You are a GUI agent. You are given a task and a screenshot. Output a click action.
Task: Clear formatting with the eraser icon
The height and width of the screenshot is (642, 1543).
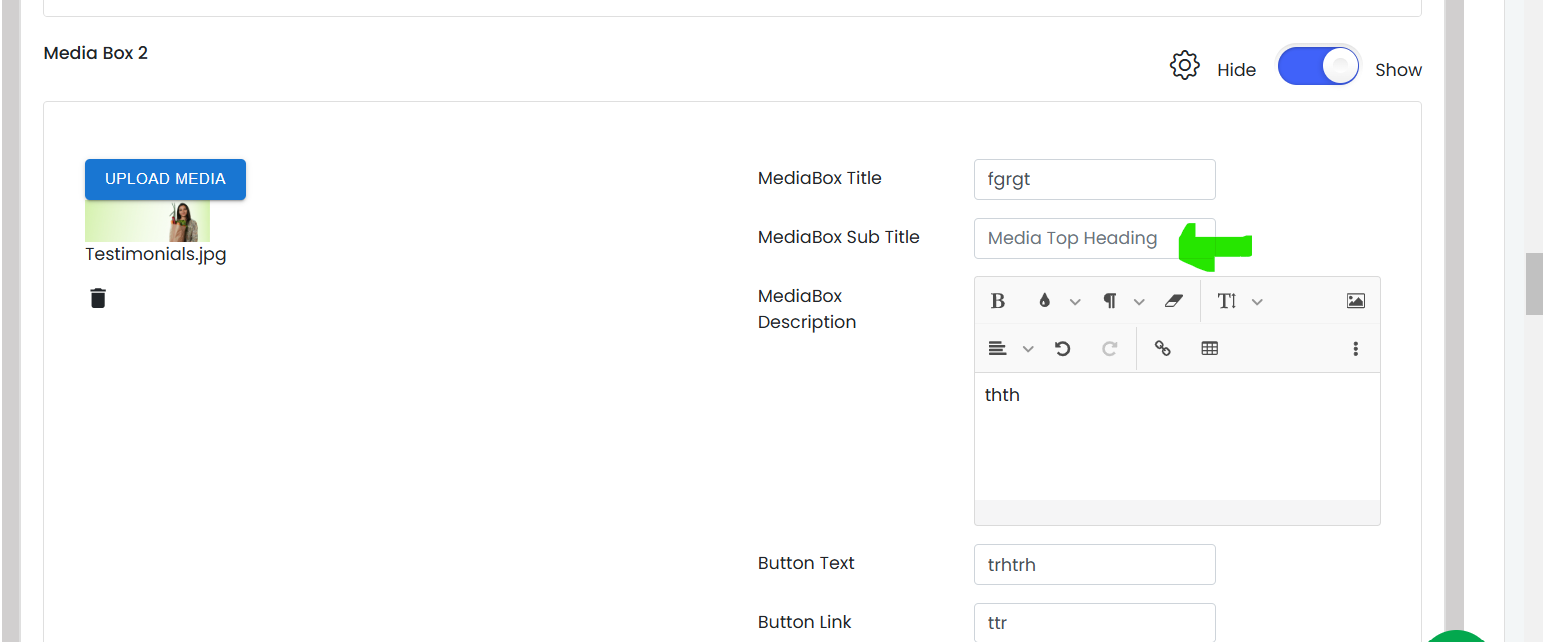pos(1174,301)
